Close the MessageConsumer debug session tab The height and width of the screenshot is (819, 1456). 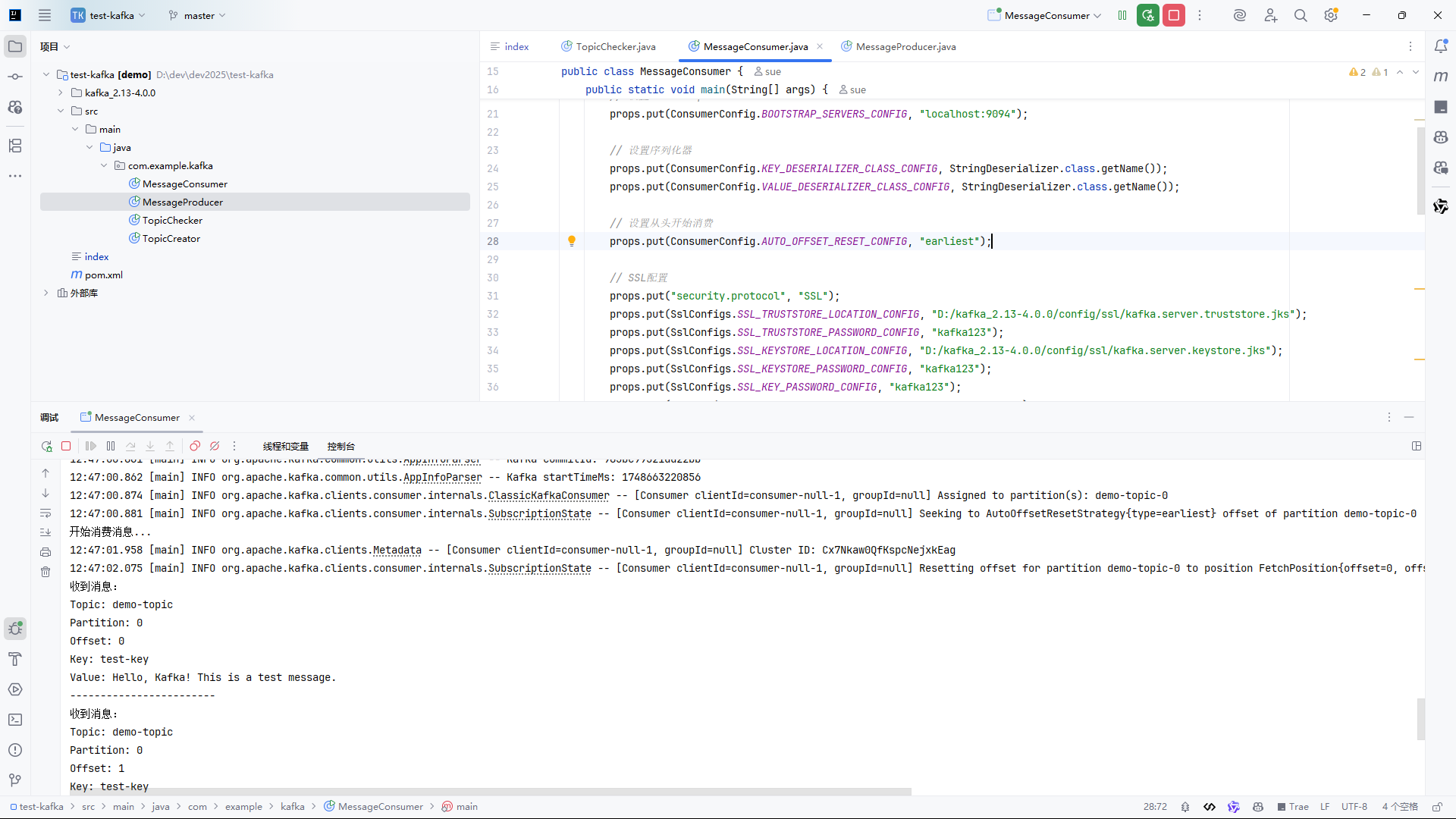pyautogui.click(x=192, y=418)
